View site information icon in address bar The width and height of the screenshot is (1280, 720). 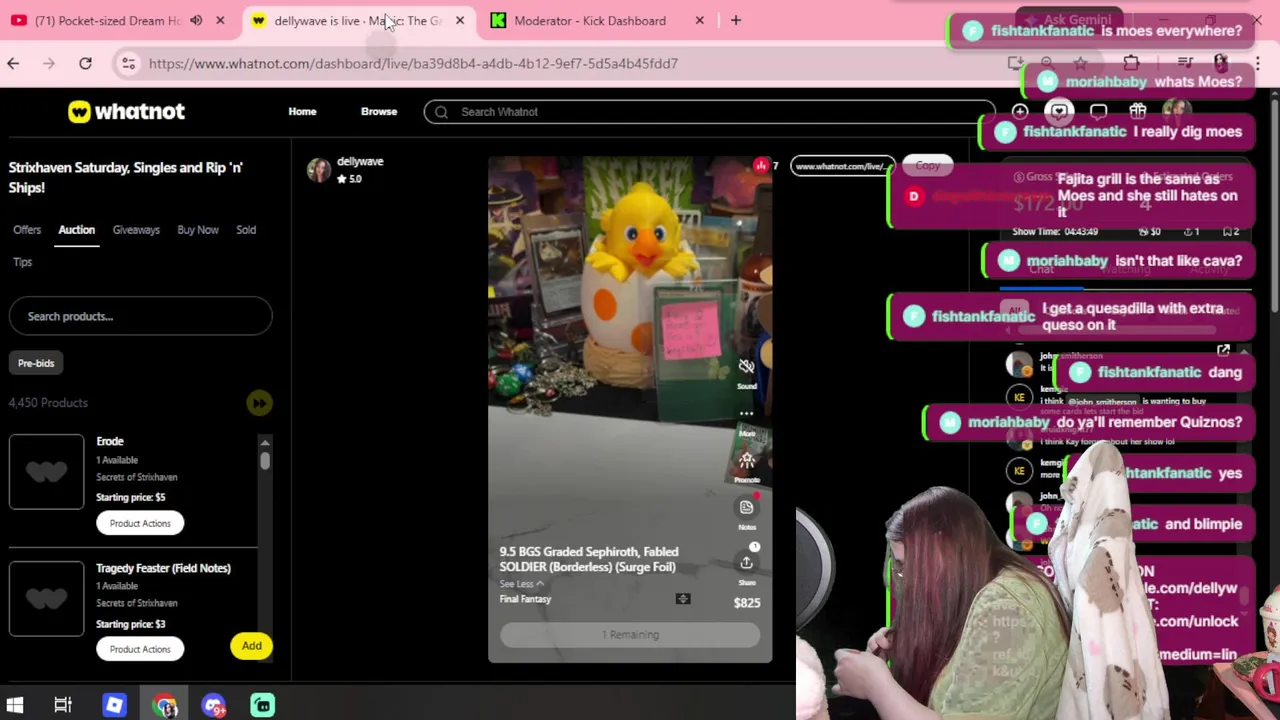[x=128, y=63]
